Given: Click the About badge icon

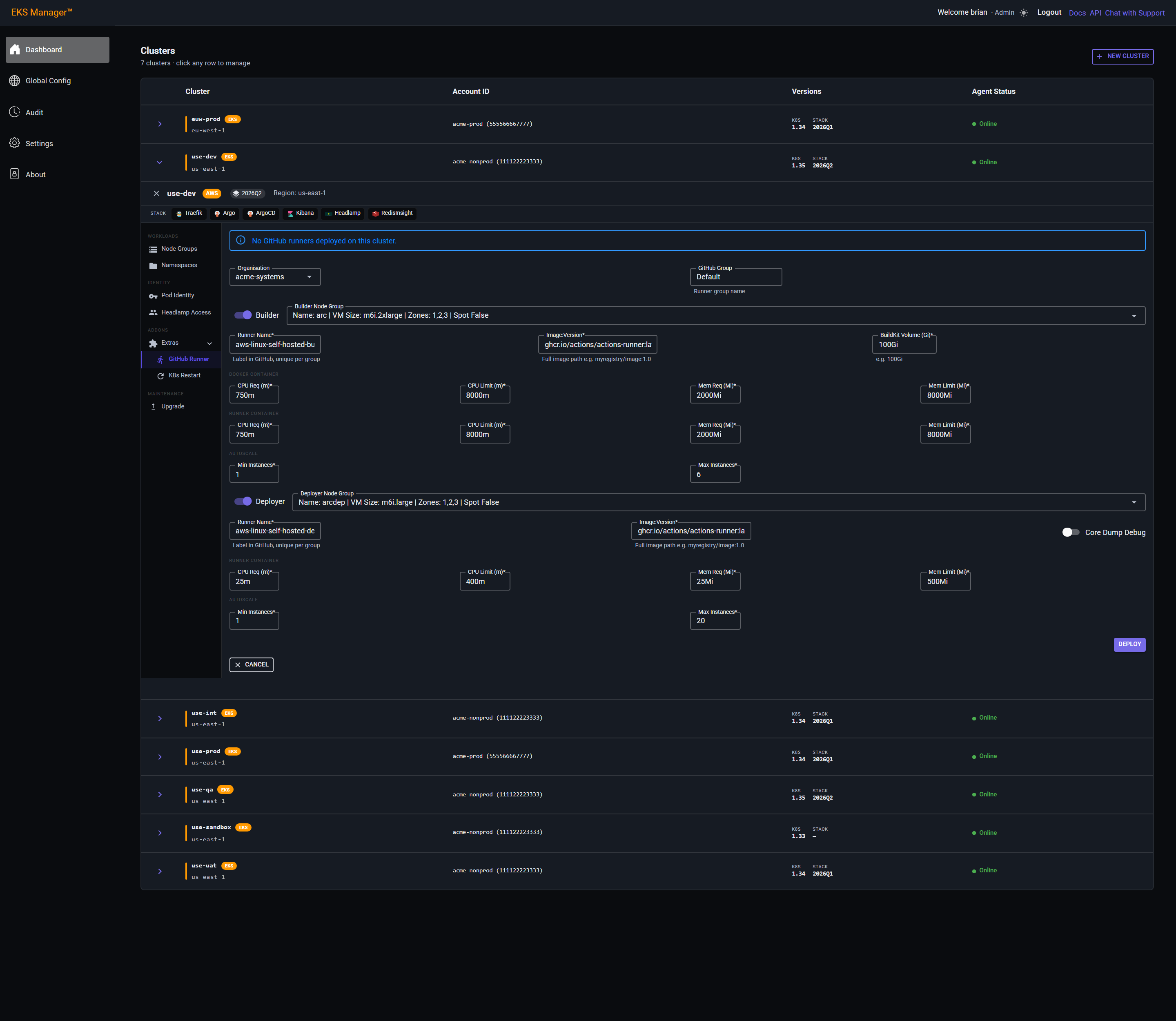Looking at the screenshot, I should (15, 174).
